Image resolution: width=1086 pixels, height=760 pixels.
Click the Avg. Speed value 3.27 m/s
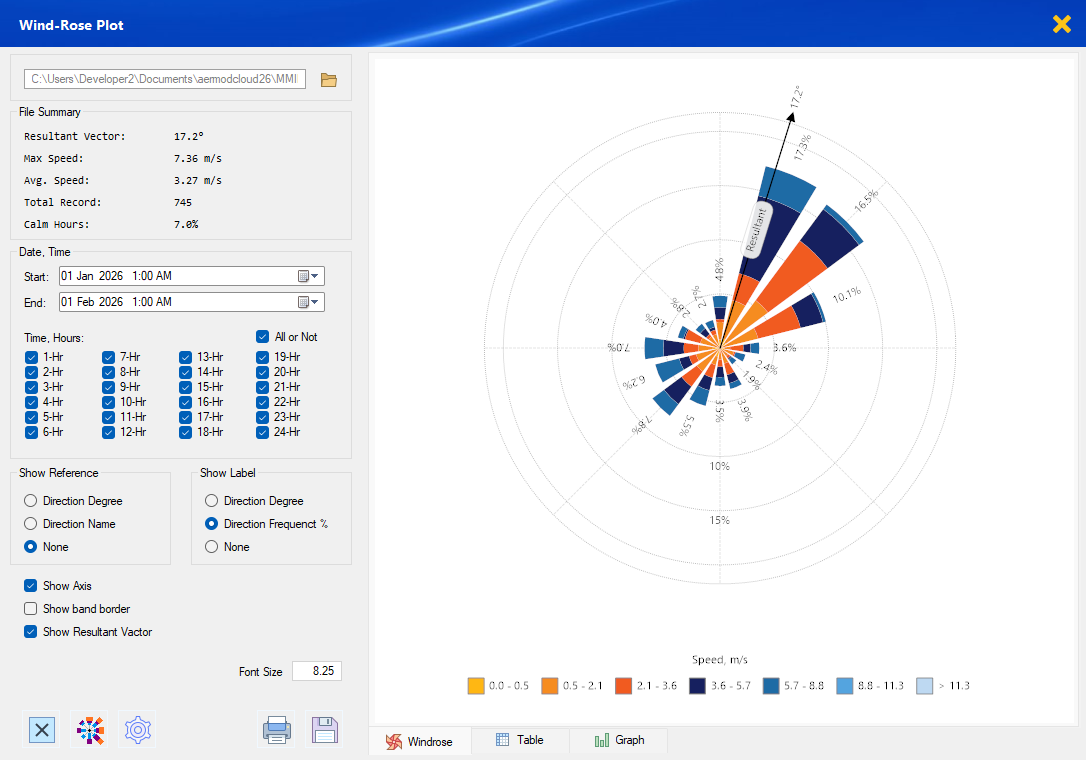click(x=197, y=181)
